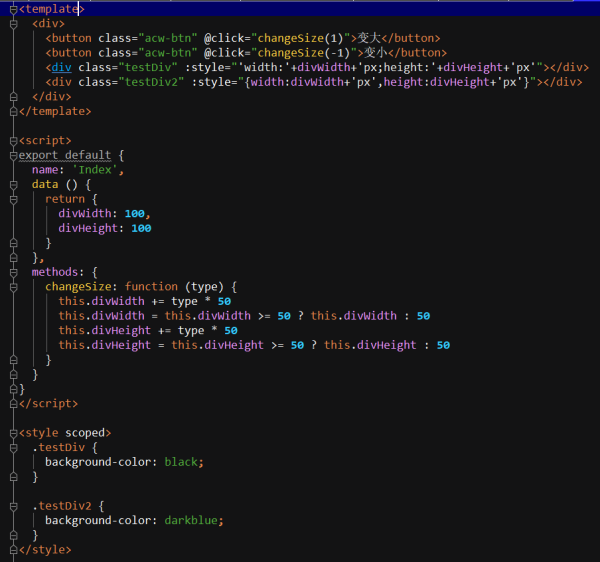This screenshot has height=562, width=600.
Task: Click the changeSize(-1) click handler text
Action: (304, 53)
